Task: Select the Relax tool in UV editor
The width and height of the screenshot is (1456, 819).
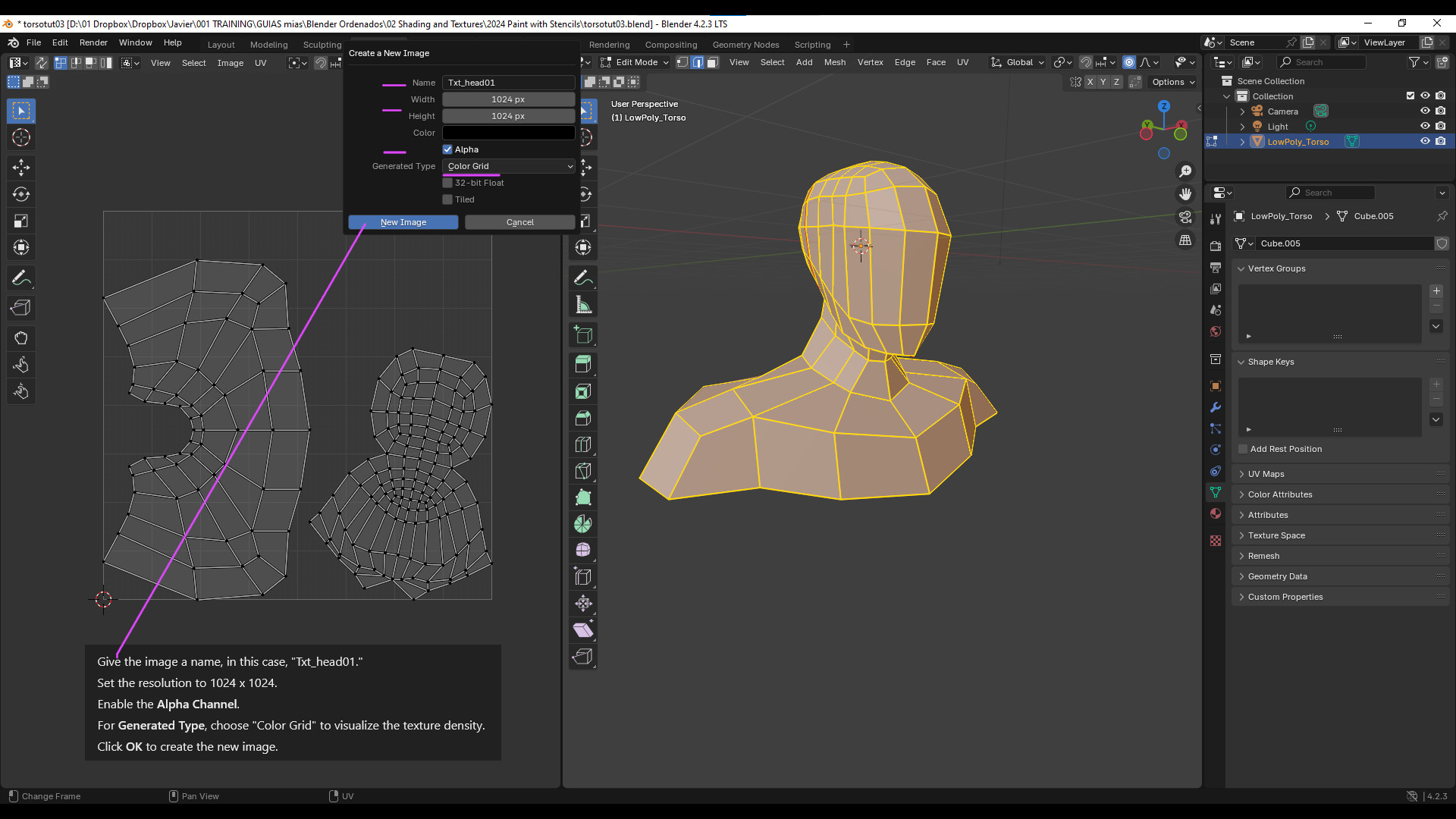Action: [x=21, y=365]
